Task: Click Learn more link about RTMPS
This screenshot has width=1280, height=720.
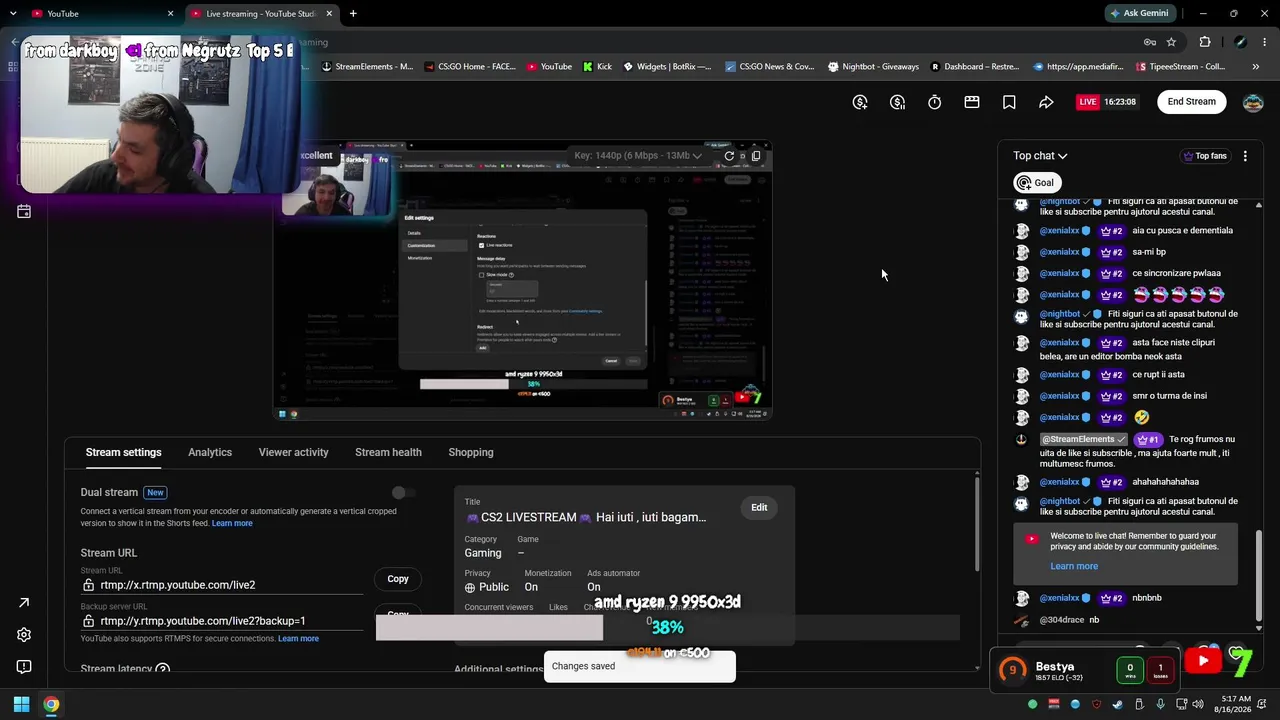Action: pyautogui.click(x=298, y=639)
